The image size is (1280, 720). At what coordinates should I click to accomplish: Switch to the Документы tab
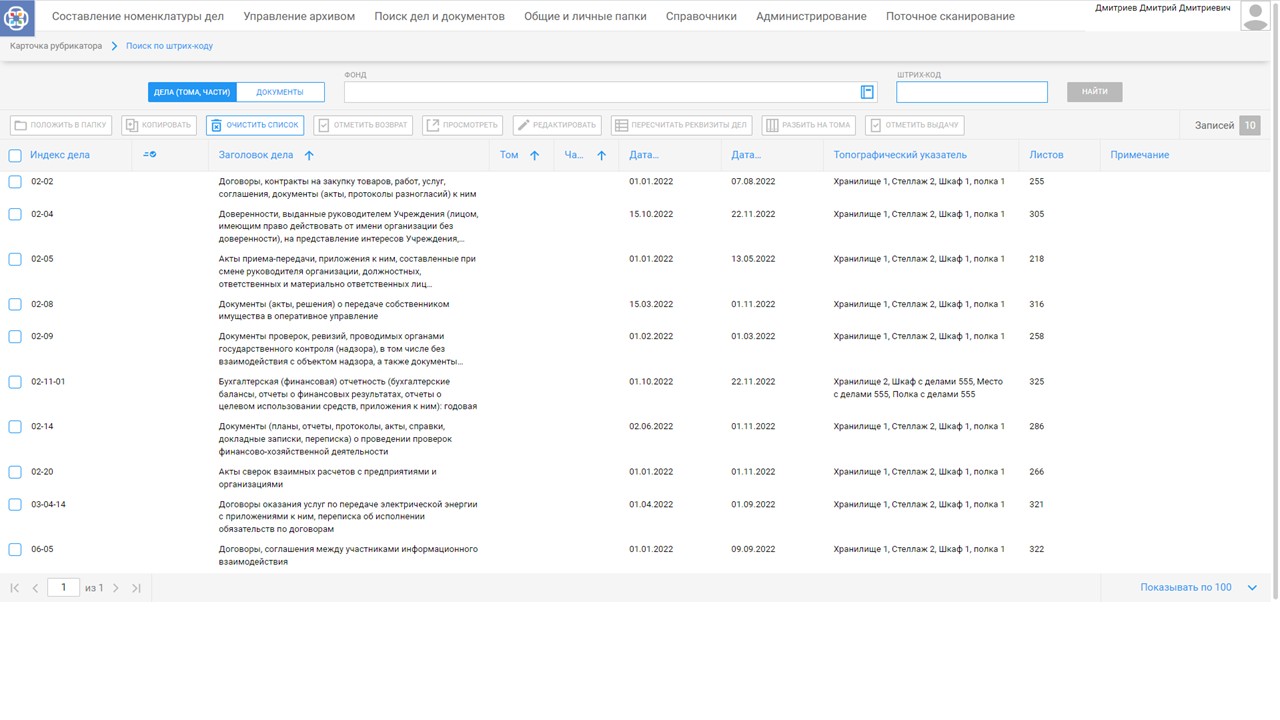pyautogui.click(x=280, y=92)
